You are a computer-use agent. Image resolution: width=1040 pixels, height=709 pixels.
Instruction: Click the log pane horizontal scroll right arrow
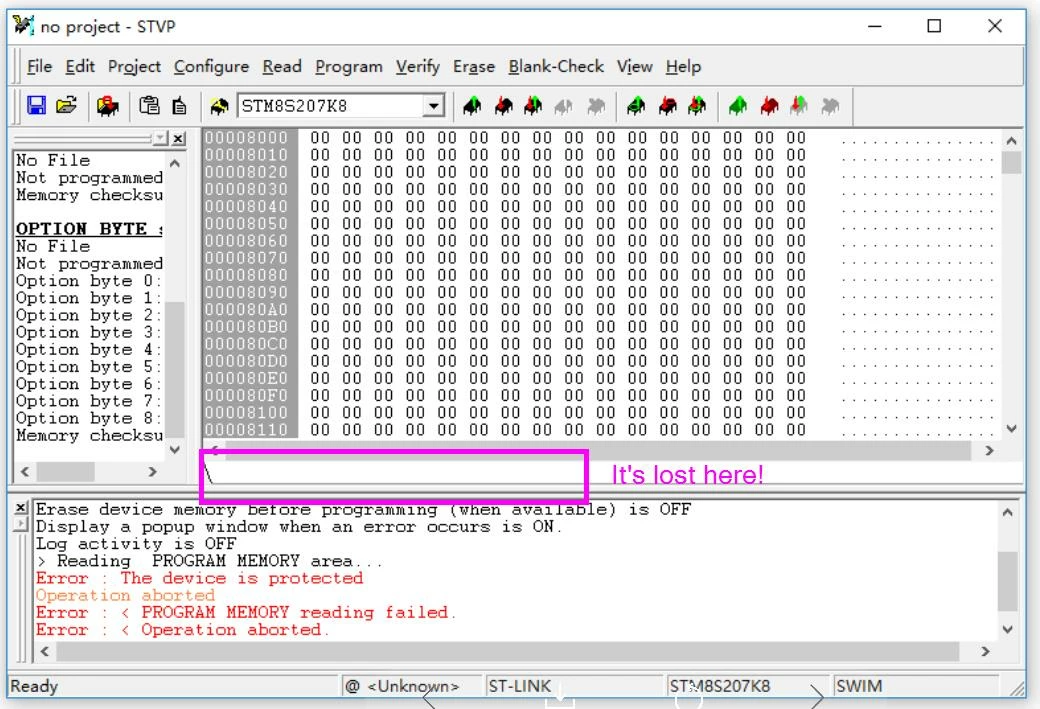985,651
